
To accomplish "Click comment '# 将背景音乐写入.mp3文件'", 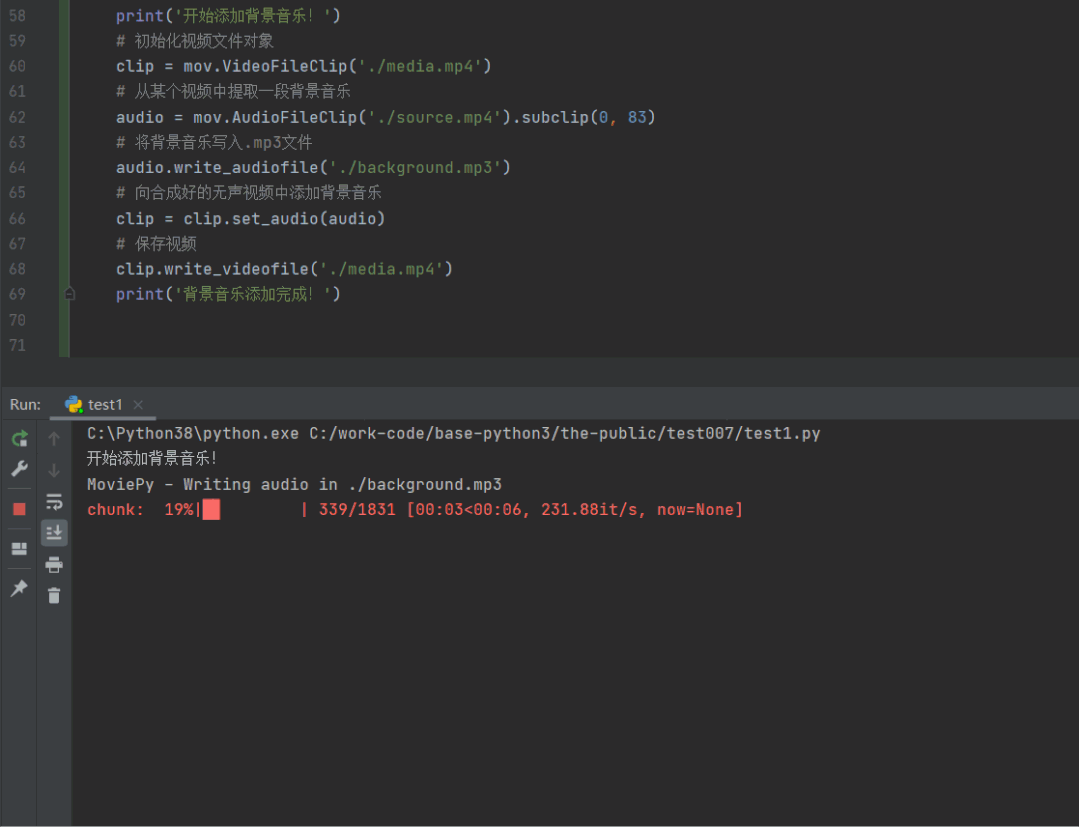I will [x=214, y=142].
